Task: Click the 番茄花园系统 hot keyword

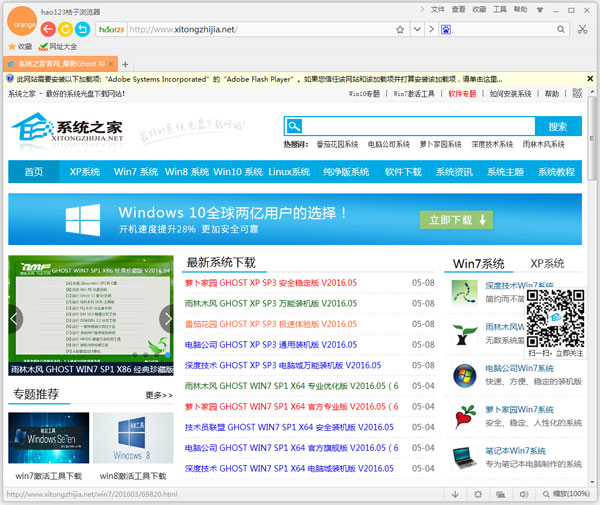Action: click(x=337, y=144)
